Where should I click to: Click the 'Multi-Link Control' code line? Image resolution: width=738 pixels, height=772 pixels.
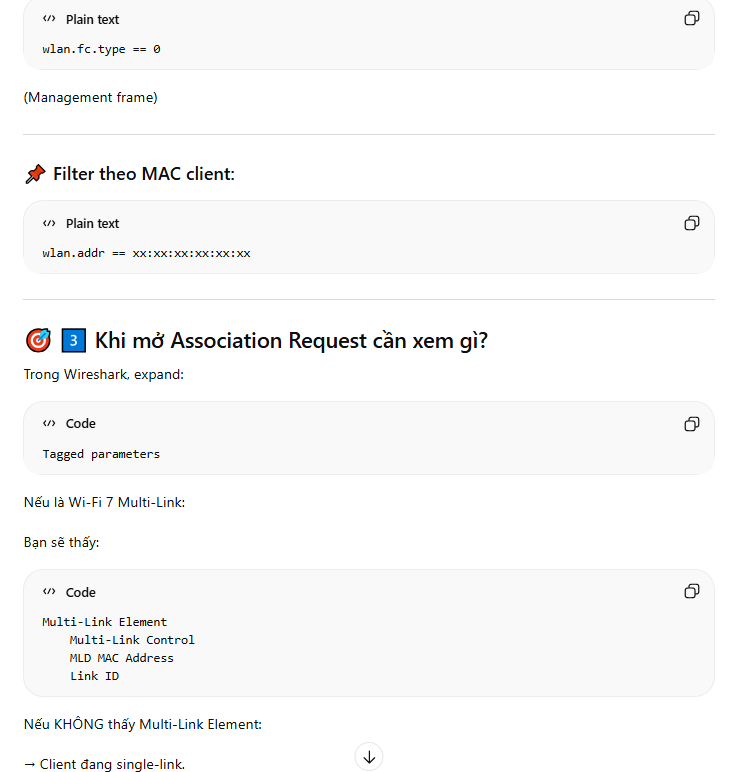132,640
